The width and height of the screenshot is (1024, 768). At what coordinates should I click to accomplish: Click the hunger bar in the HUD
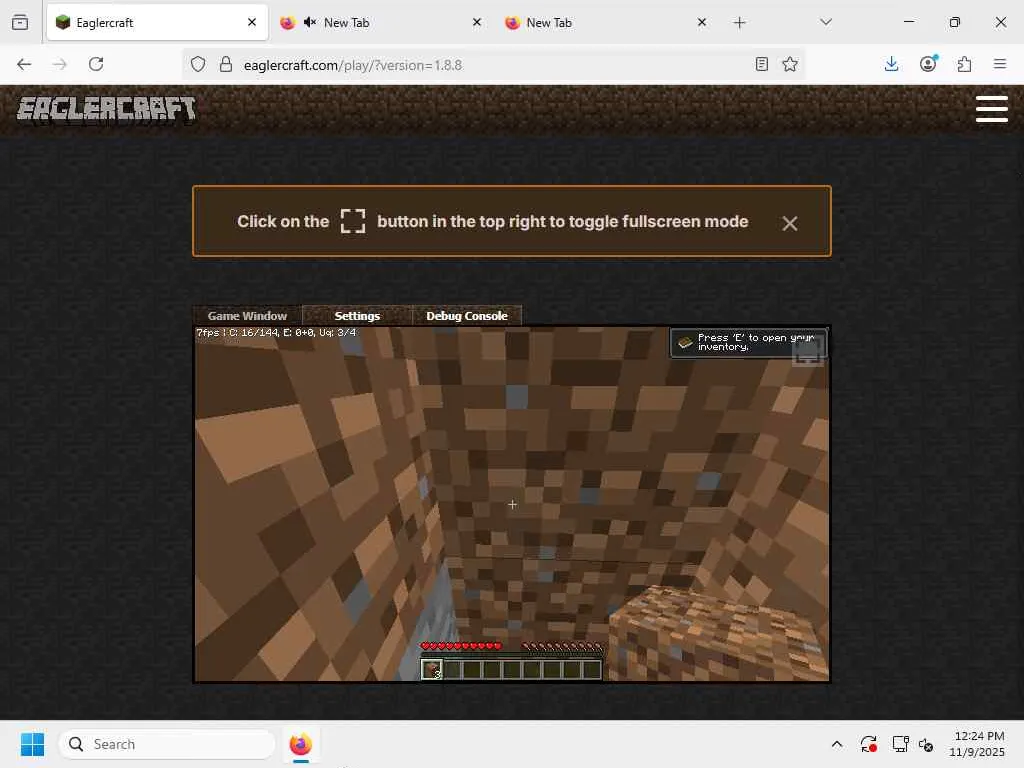tap(562, 646)
